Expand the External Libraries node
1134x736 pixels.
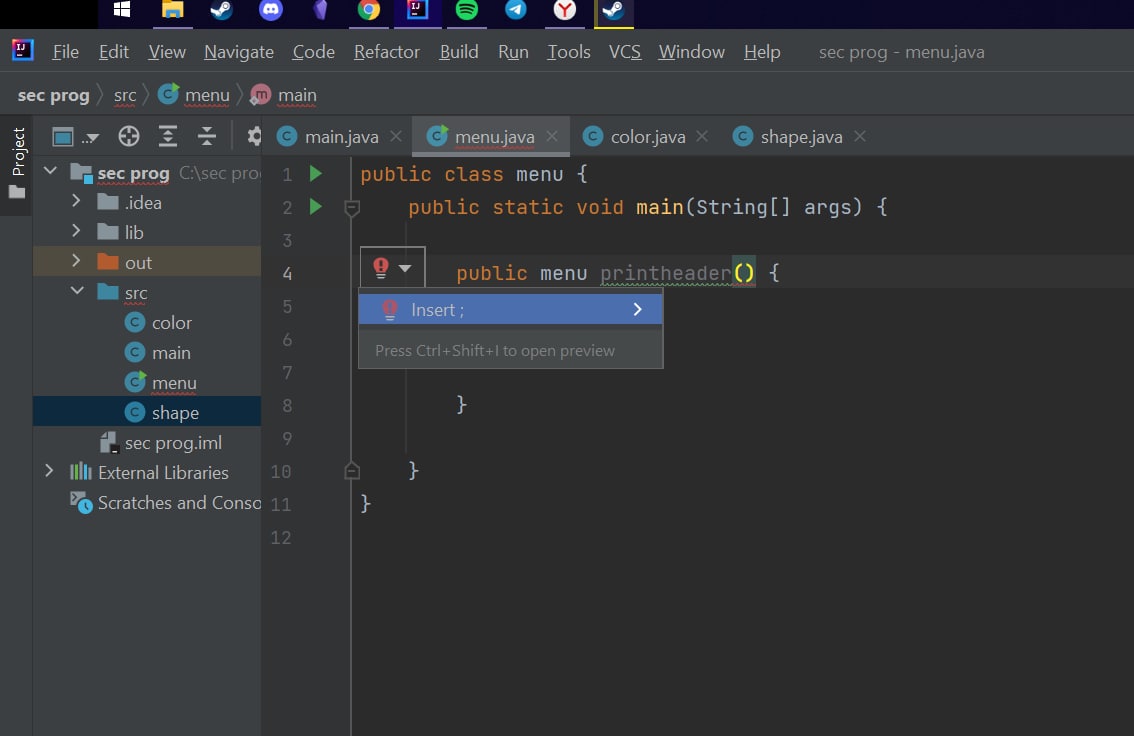point(48,471)
